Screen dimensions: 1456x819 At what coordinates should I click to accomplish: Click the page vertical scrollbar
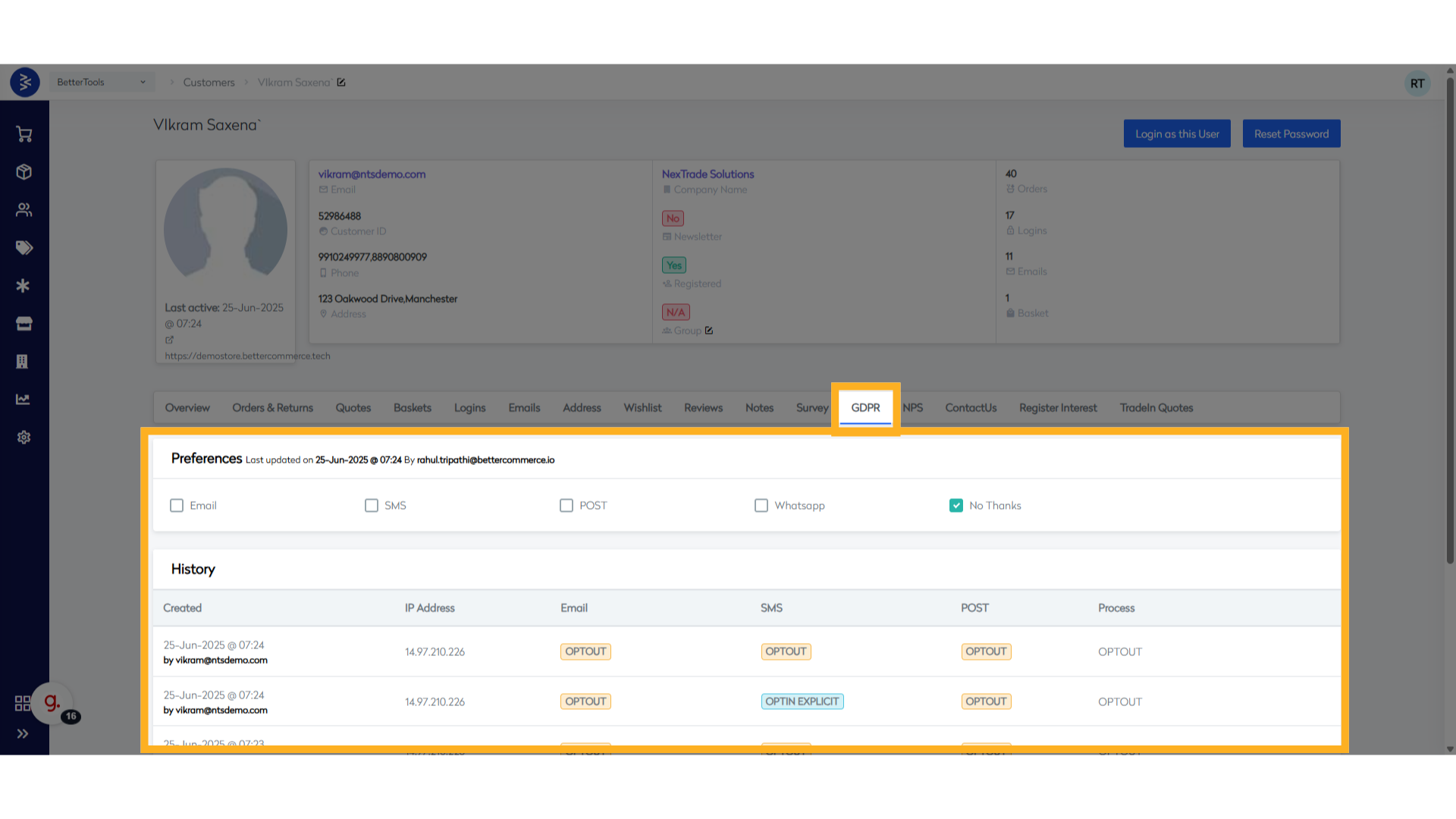coord(1450,318)
